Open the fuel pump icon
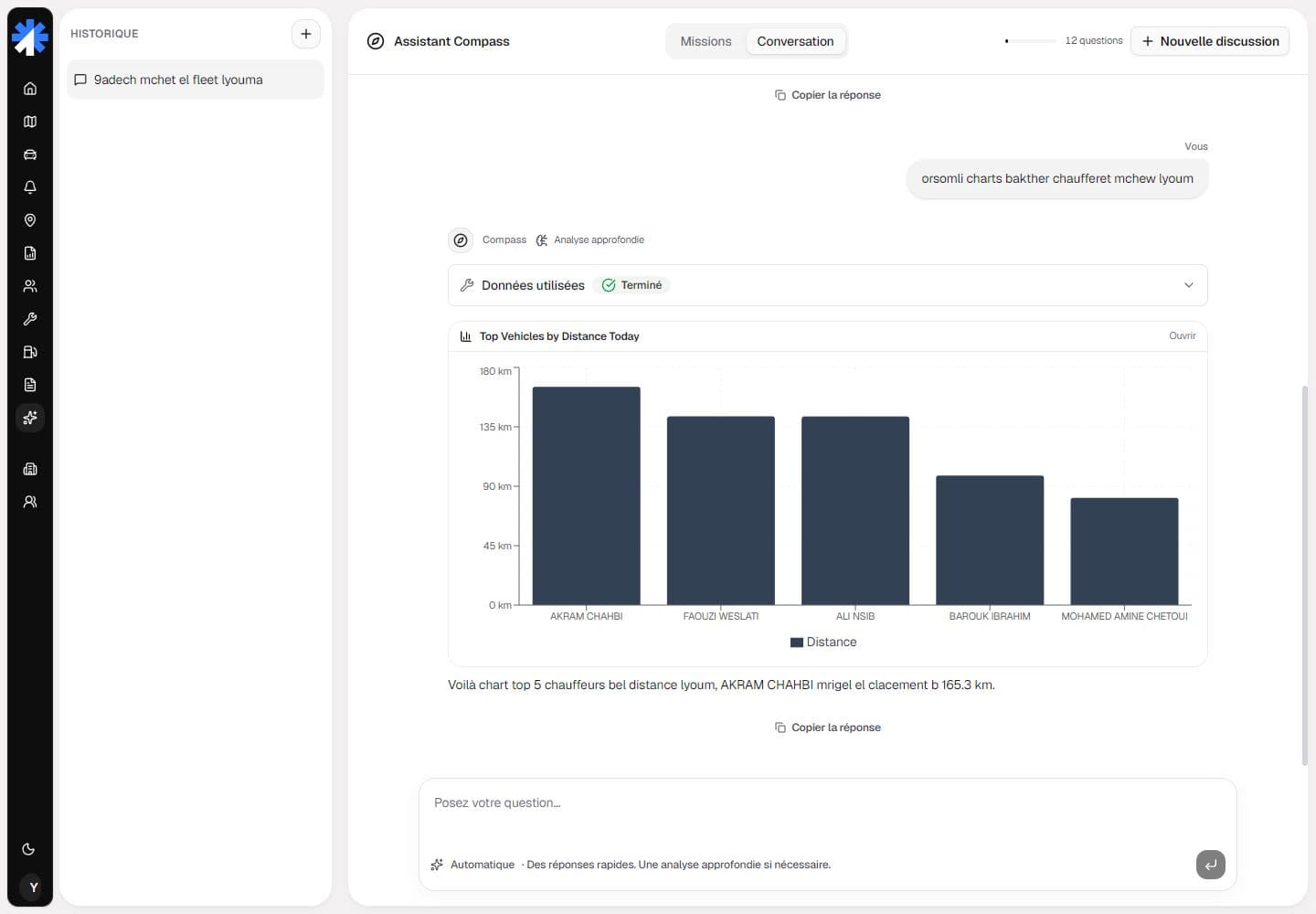Screen dimensions: 1316x914 [30, 352]
